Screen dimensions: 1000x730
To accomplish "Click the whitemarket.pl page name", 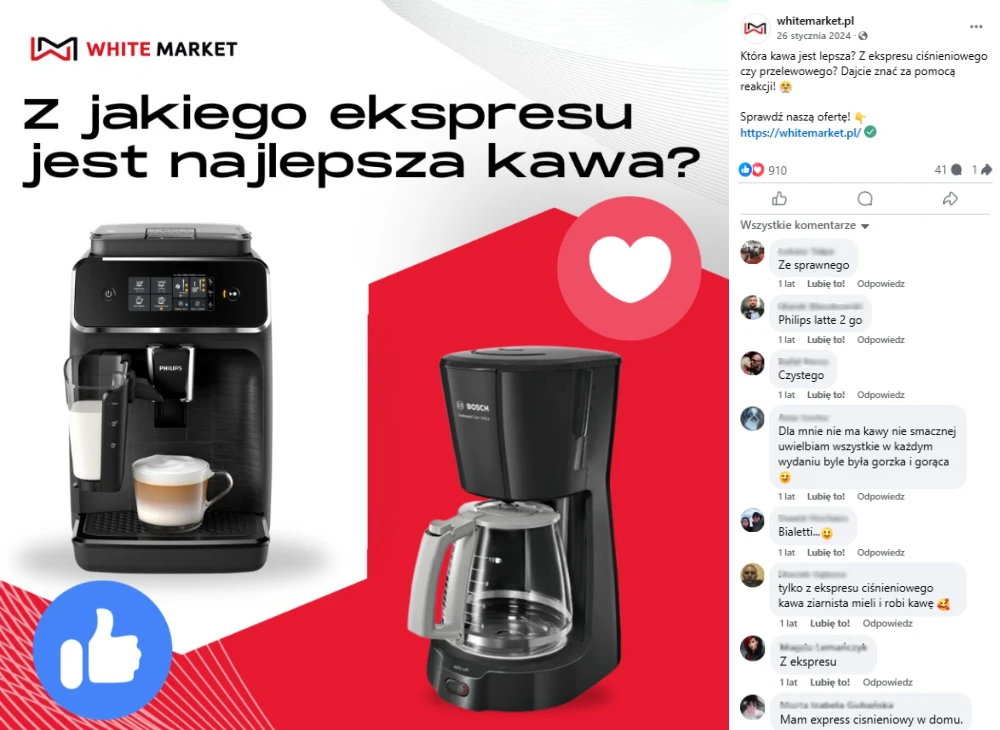I will point(814,21).
